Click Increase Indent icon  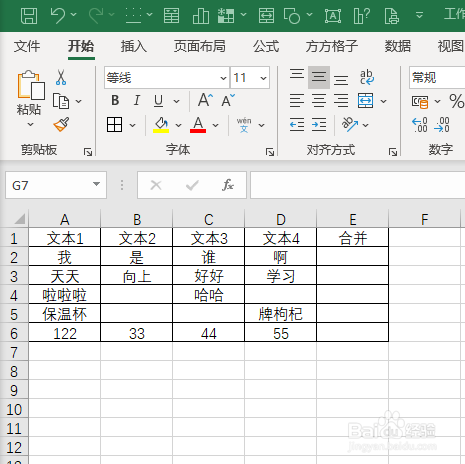[319, 125]
